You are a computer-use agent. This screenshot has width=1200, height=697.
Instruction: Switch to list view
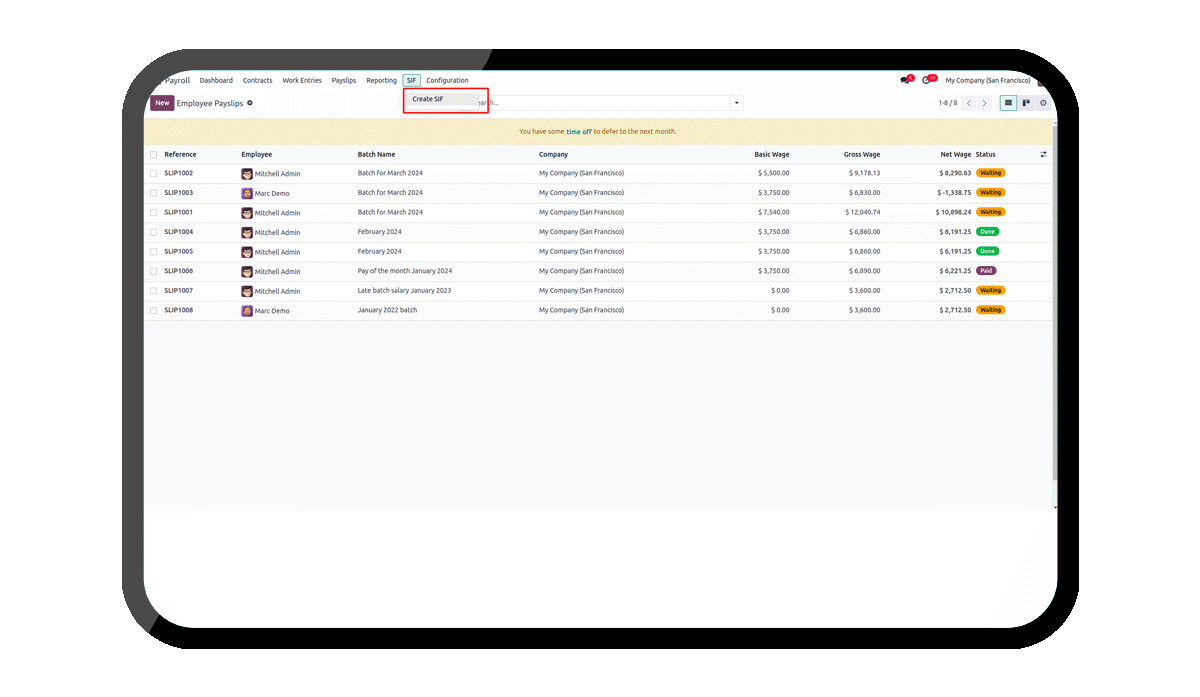1008,103
